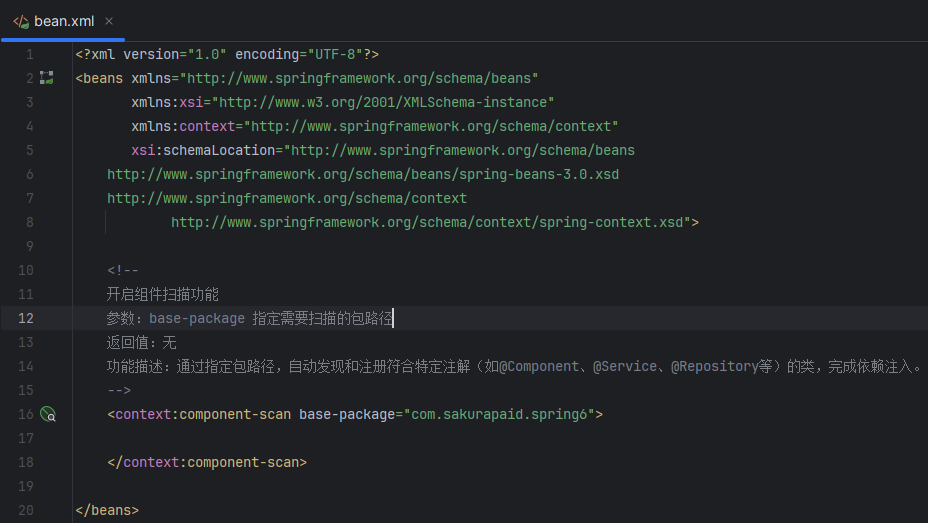This screenshot has width=928, height=523.
Task: Click the component-scan gutter icon on line 16
Action: 47,414
